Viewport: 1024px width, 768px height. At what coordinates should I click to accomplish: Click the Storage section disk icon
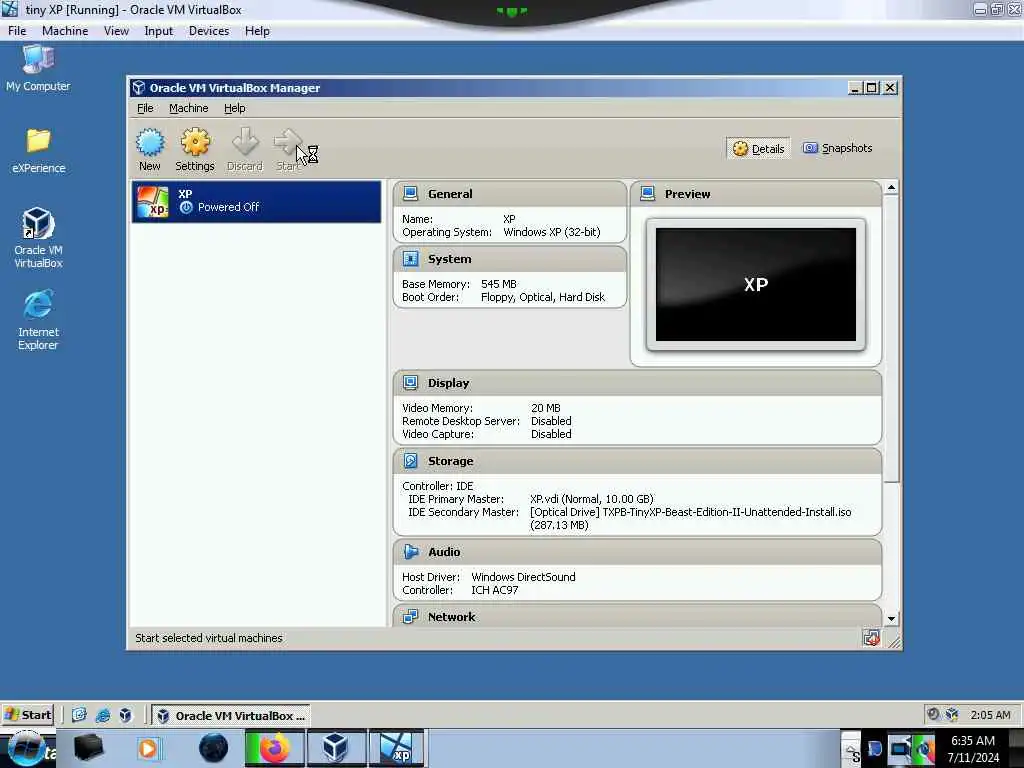pos(410,460)
